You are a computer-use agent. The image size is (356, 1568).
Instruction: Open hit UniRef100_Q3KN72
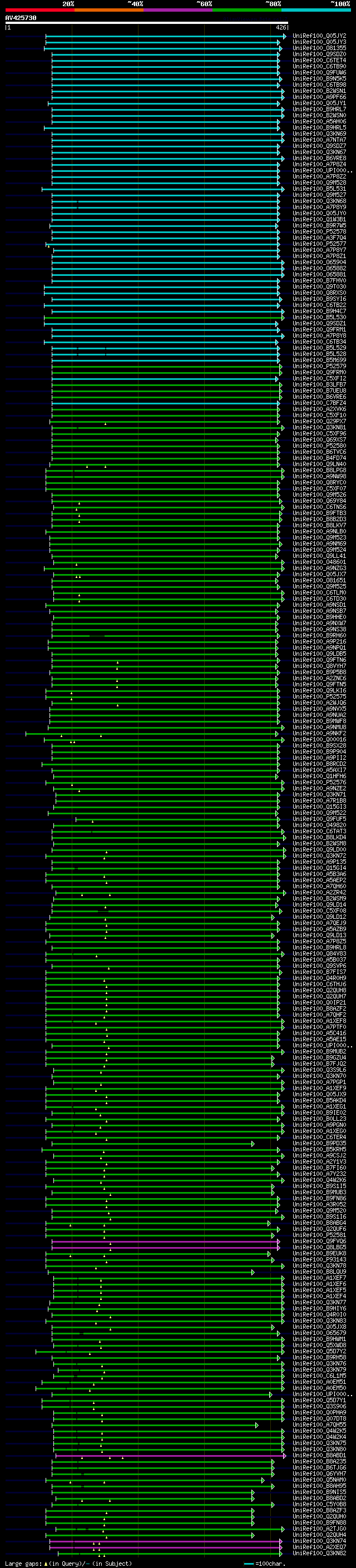(319, 856)
